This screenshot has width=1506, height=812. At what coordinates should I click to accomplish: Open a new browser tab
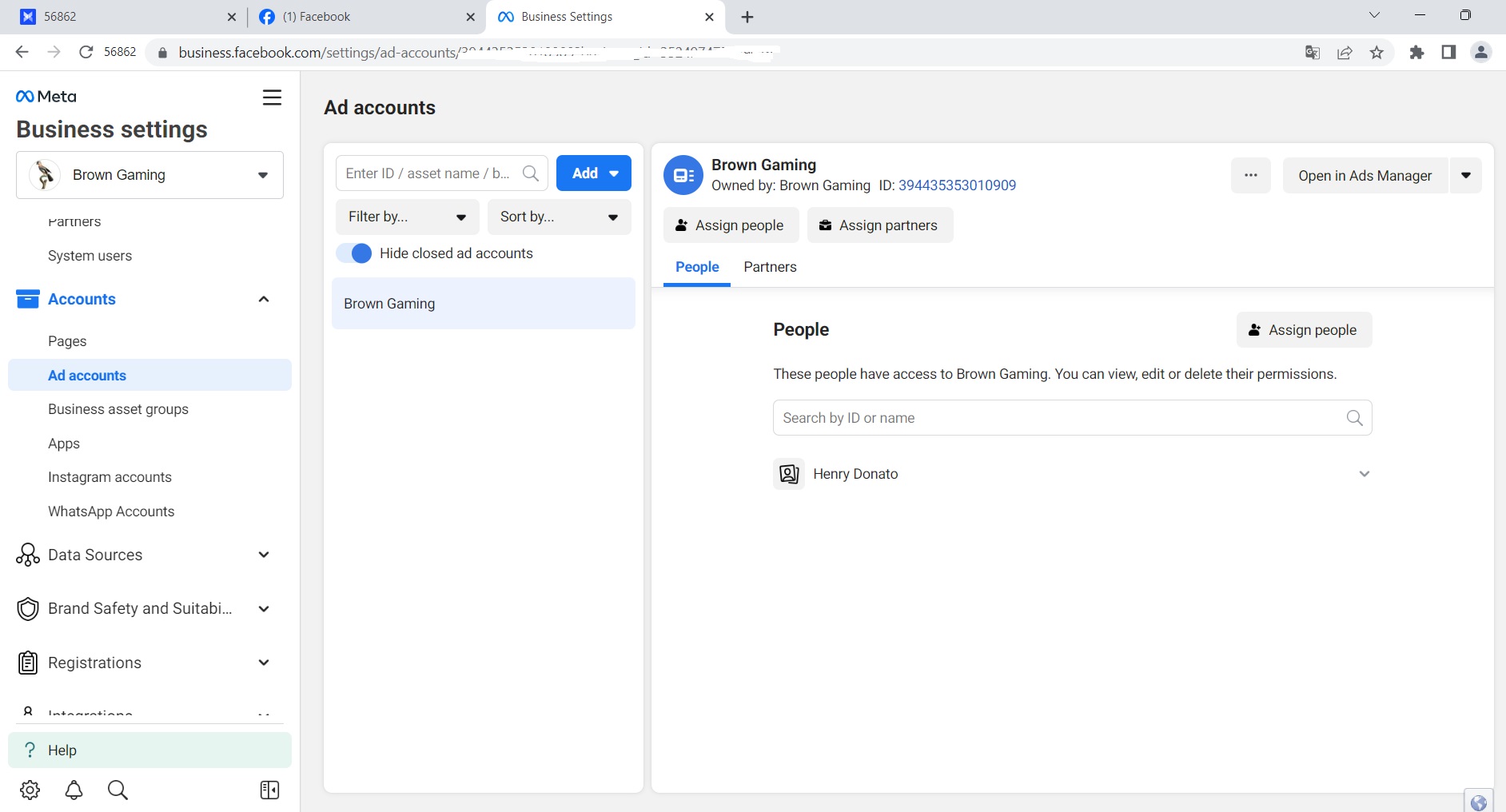pyautogui.click(x=747, y=17)
